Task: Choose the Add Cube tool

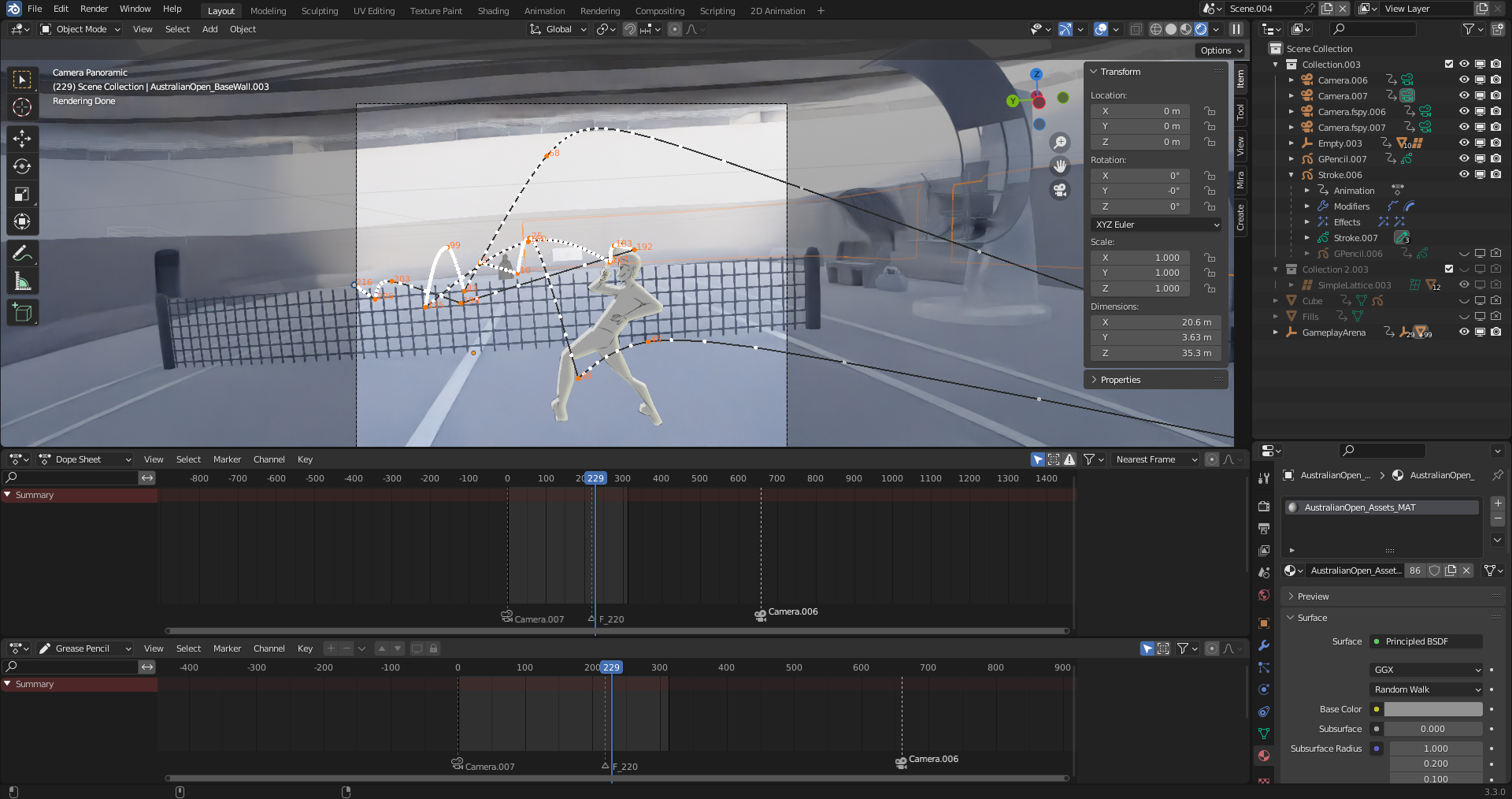Action: 22,313
